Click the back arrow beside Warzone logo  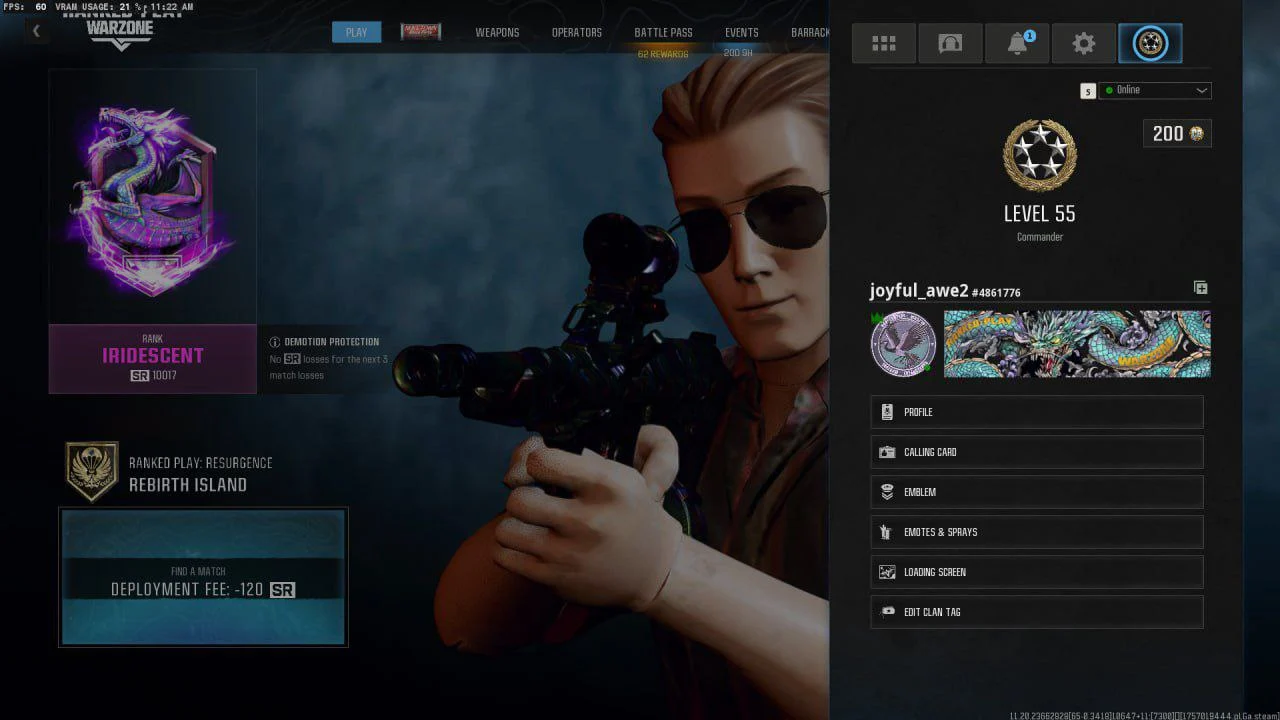point(36,31)
